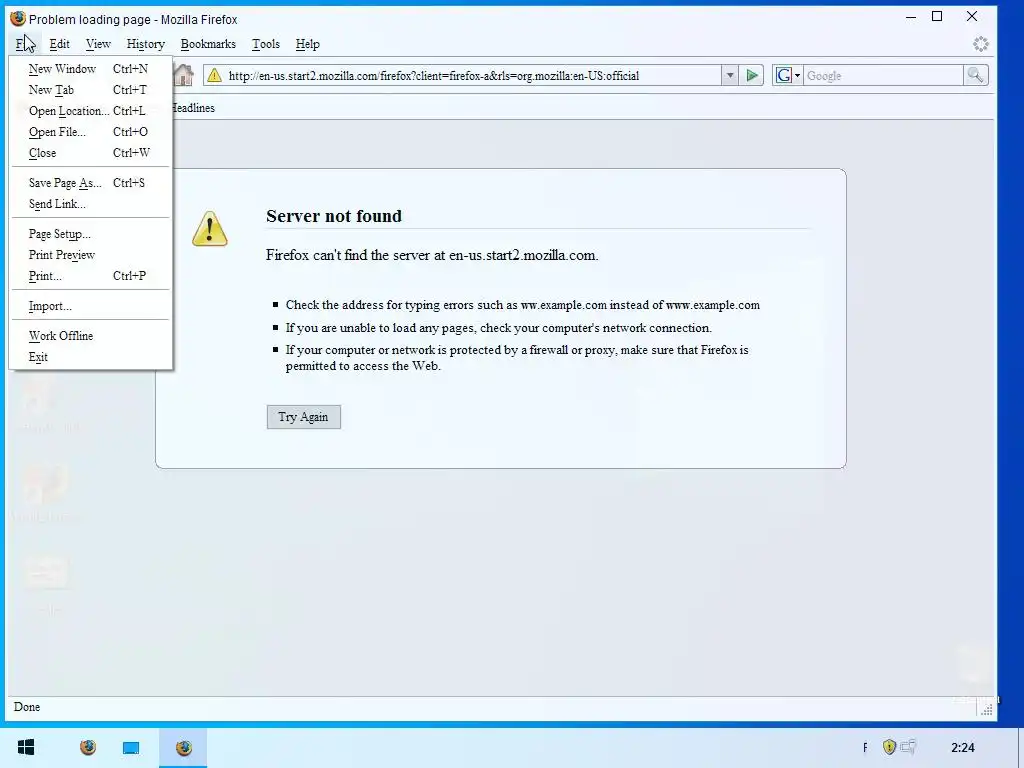
Task: Open the Bookmarks menu
Action: [208, 44]
